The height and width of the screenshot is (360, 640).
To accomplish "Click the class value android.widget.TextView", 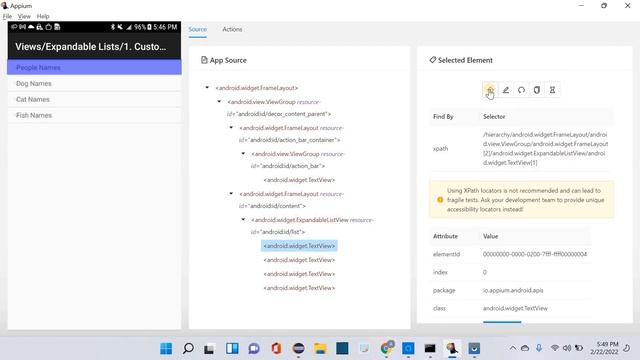I will tap(515, 308).
